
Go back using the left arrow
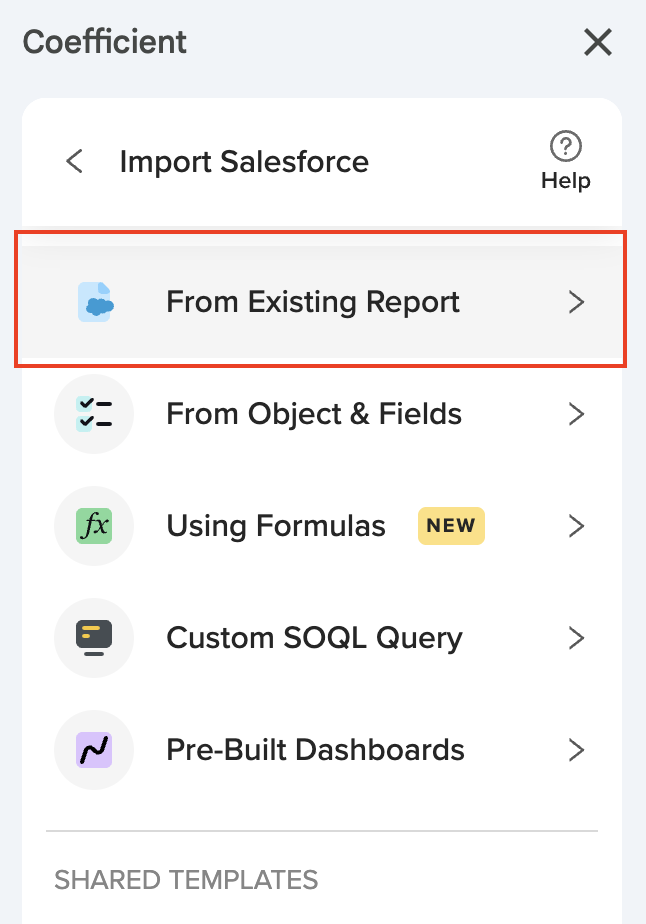coord(74,161)
